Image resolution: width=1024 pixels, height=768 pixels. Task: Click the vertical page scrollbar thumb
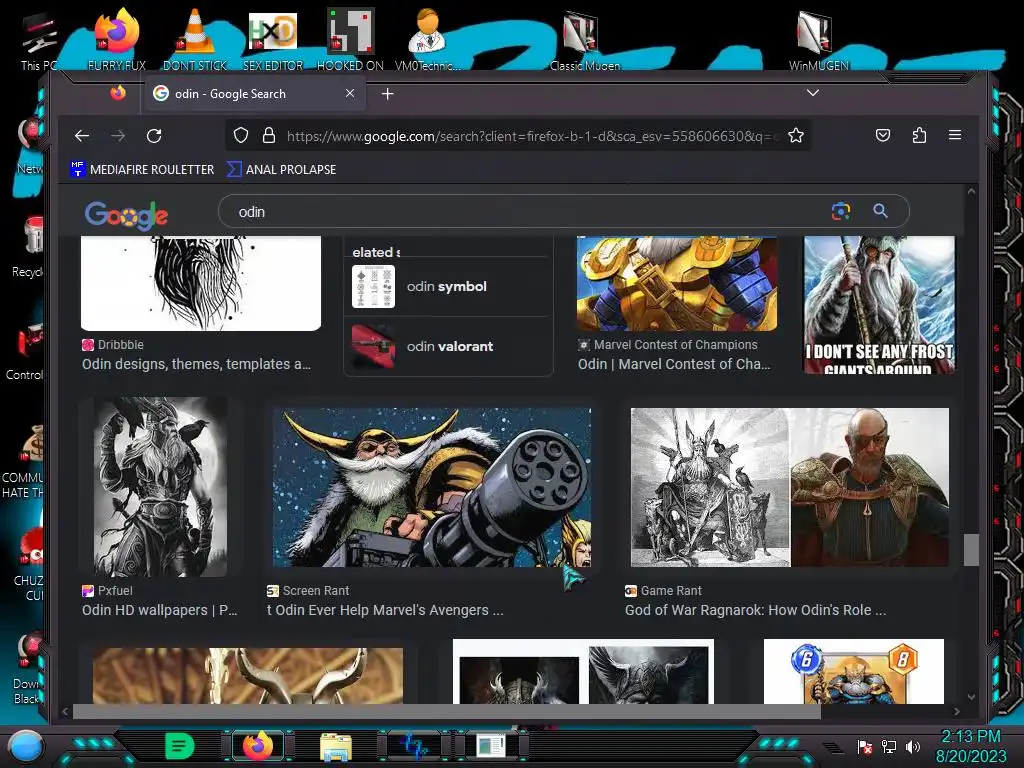pyautogui.click(x=971, y=550)
